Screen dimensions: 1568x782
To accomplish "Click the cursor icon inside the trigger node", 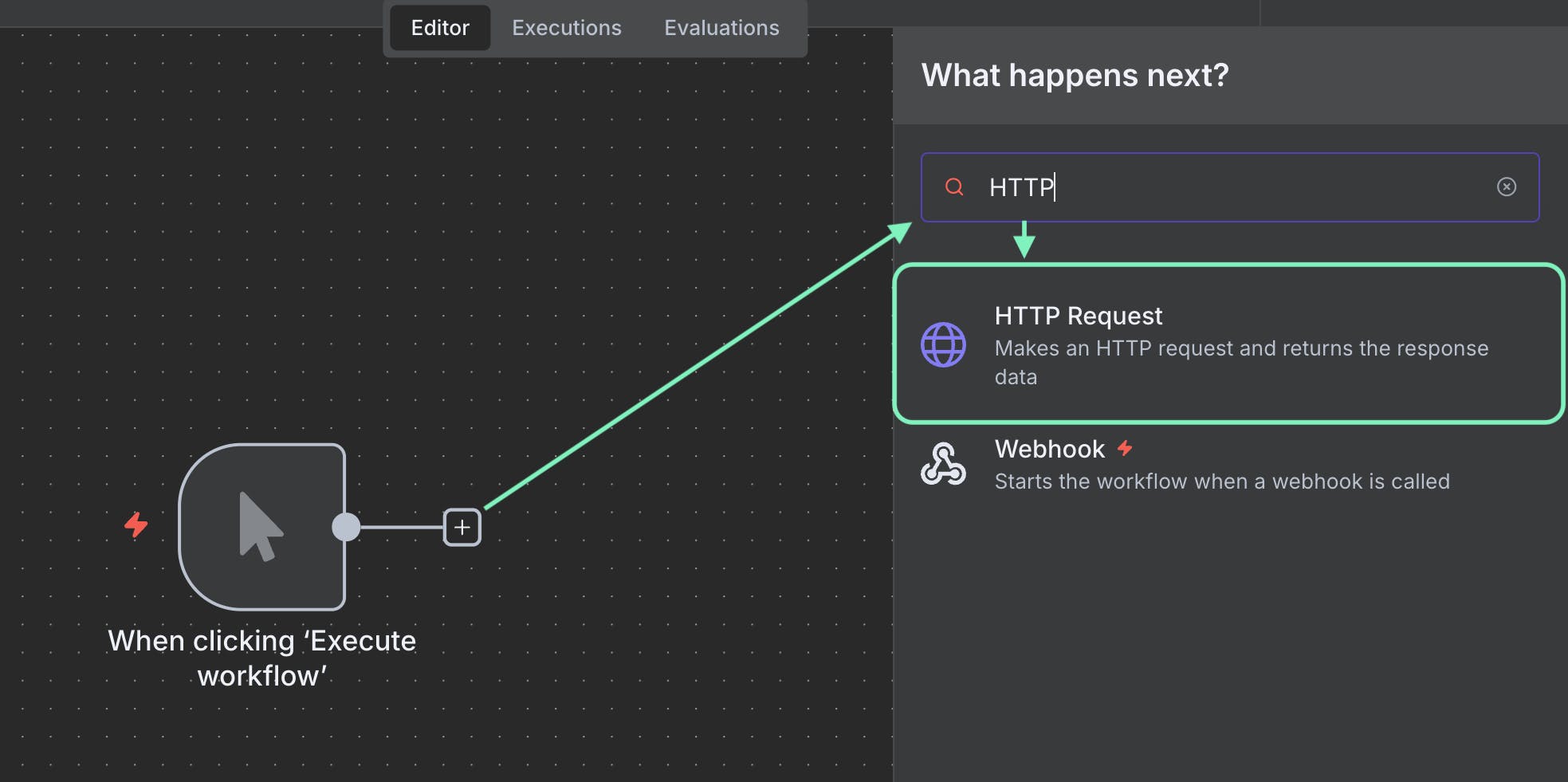I will coord(261,522).
